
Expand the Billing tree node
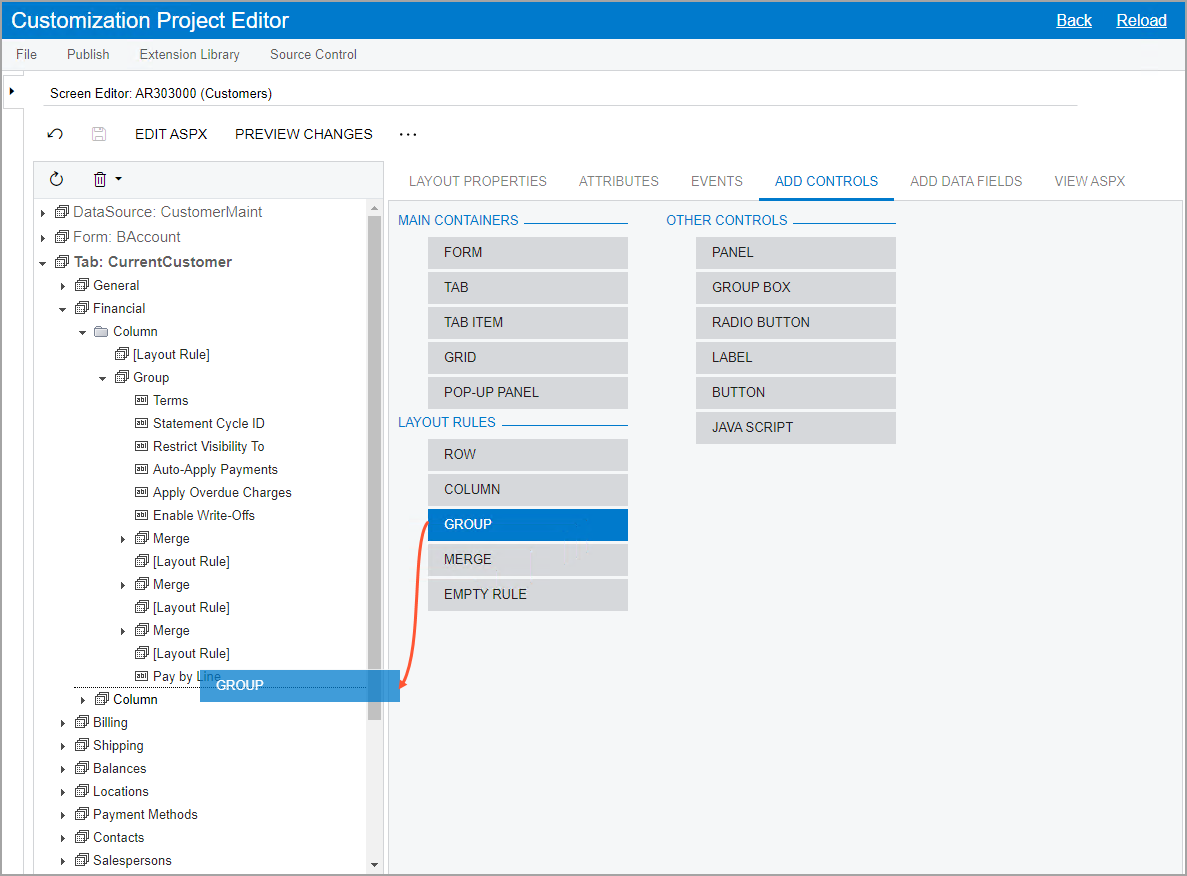(63, 723)
